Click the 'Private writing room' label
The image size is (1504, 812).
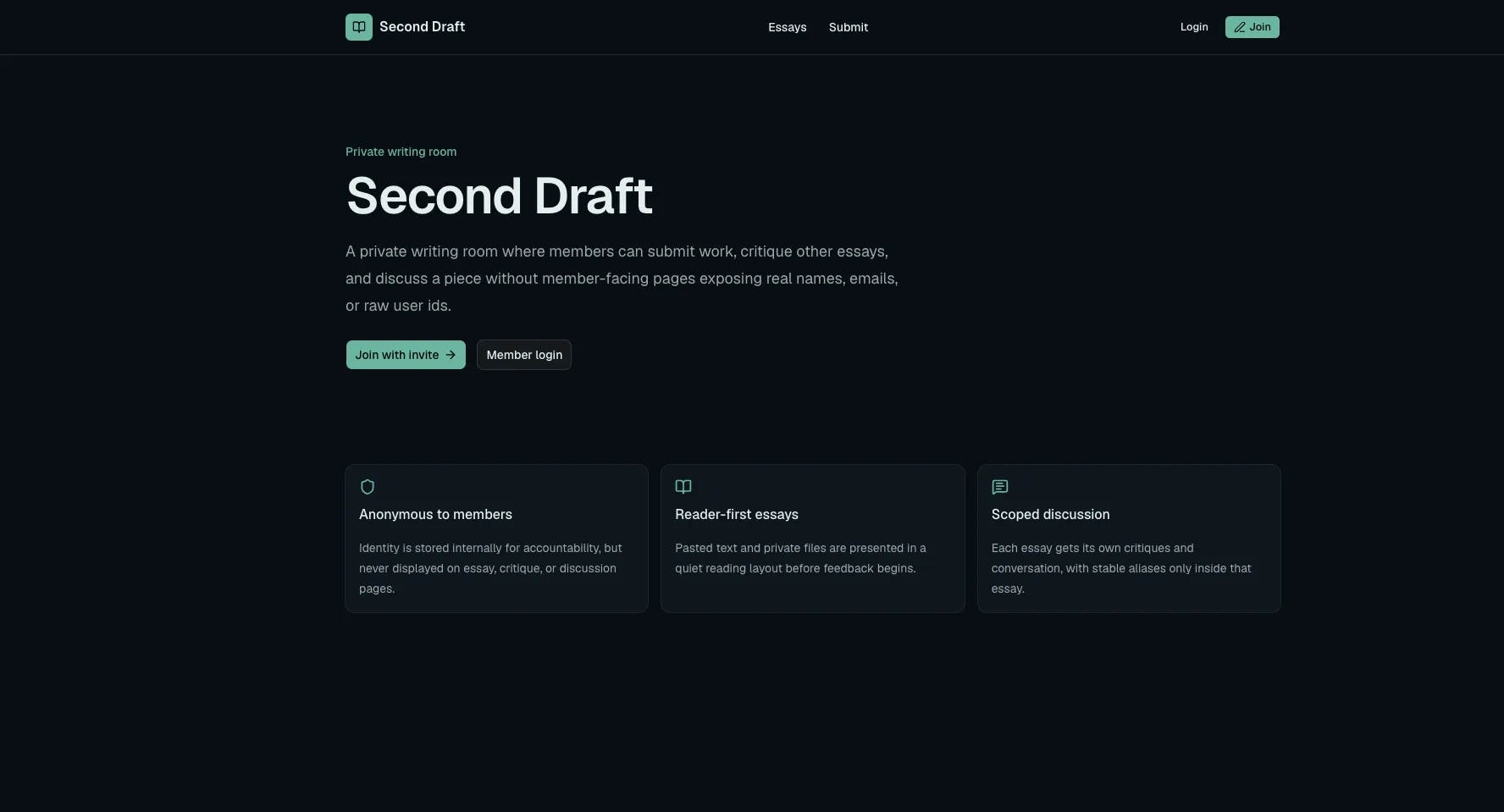[401, 152]
